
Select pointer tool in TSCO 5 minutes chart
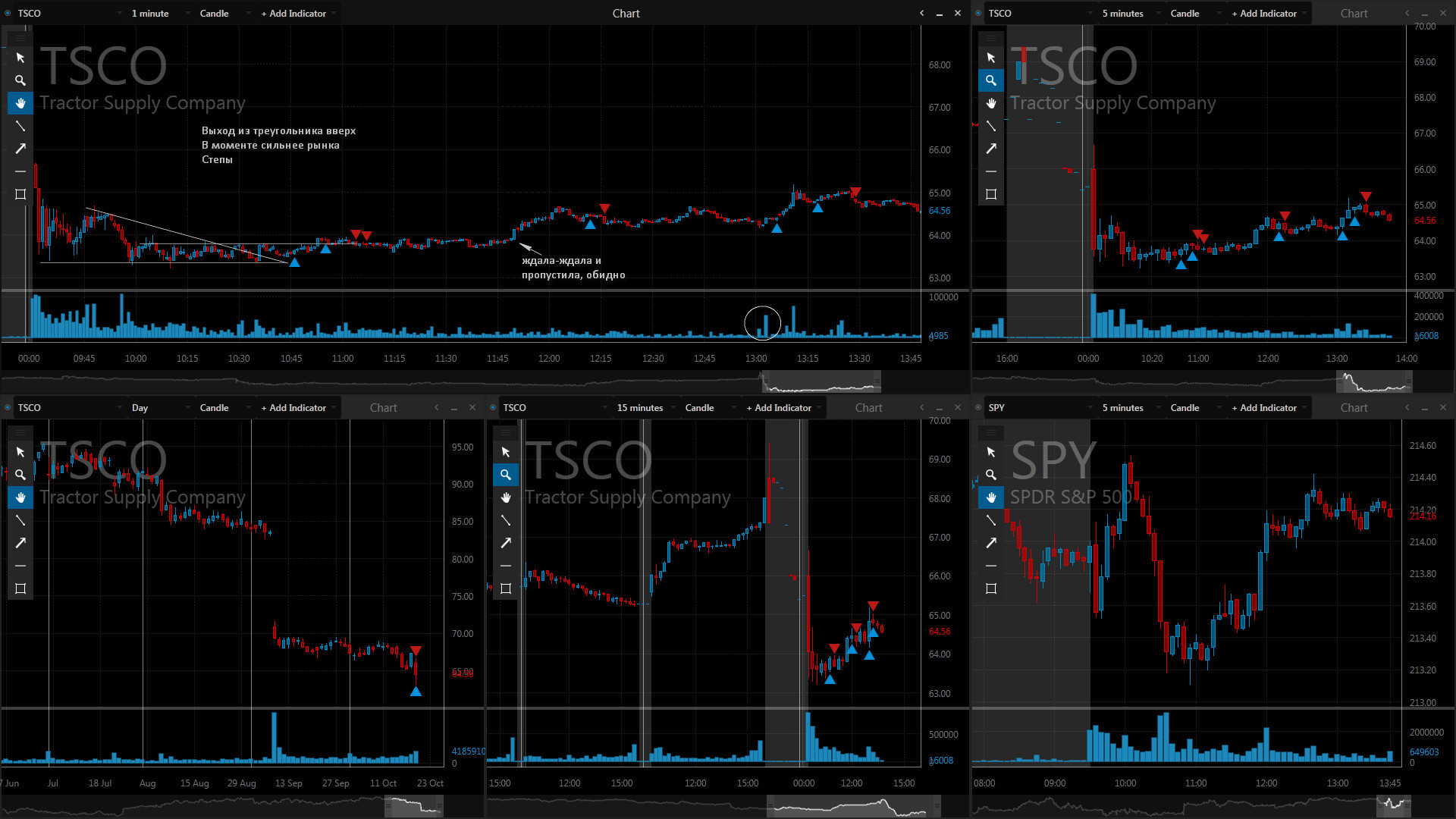(991, 58)
